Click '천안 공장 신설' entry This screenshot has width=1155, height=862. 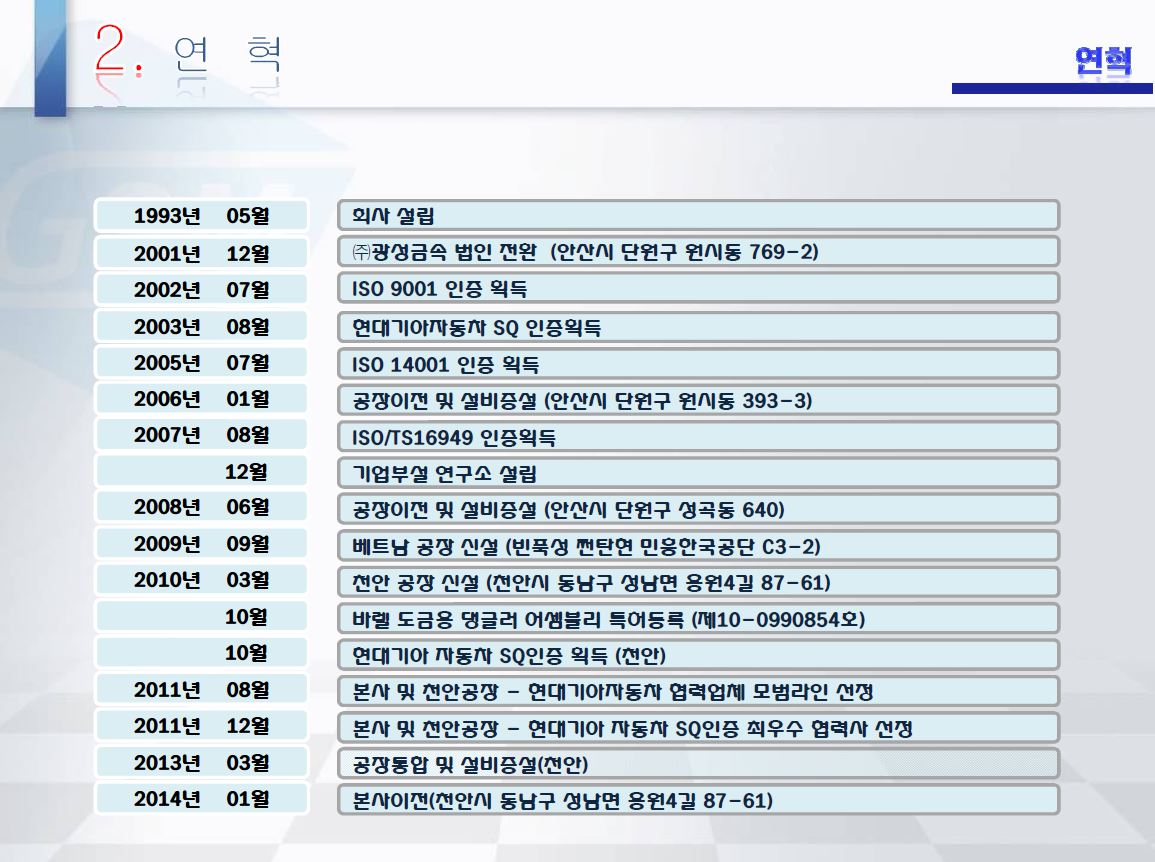pos(698,582)
